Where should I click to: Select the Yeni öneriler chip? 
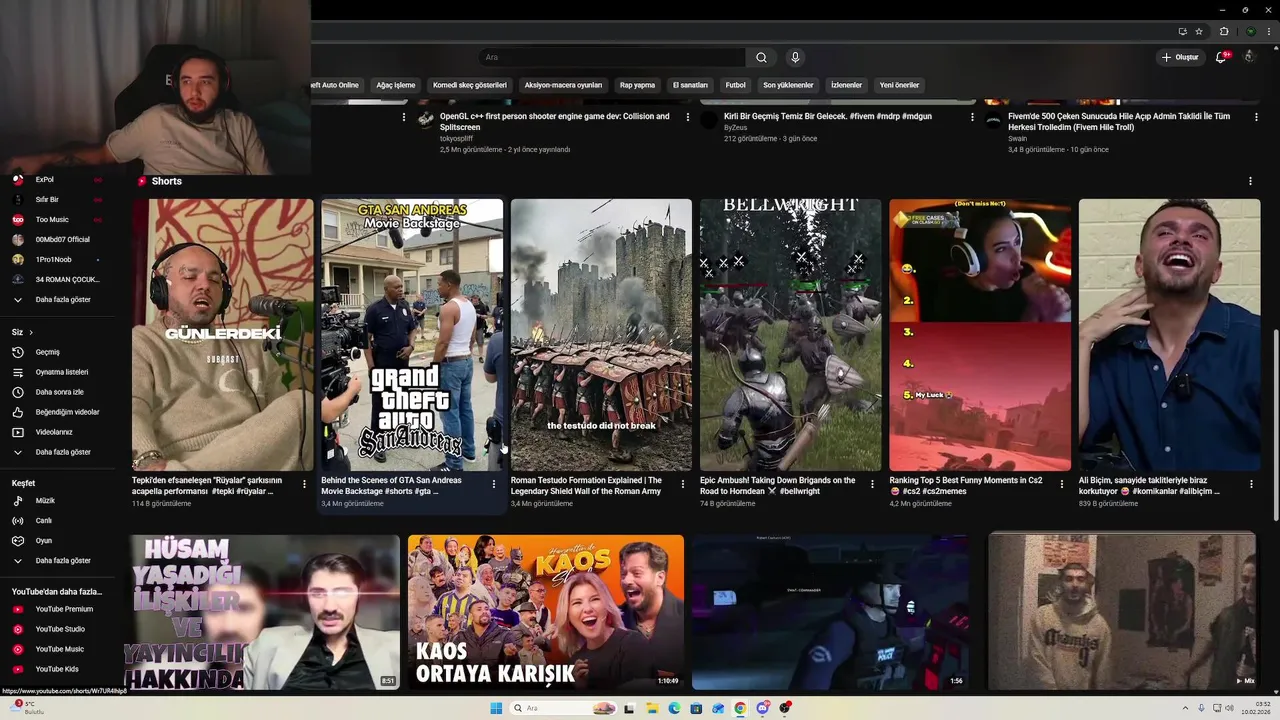[899, 85]
